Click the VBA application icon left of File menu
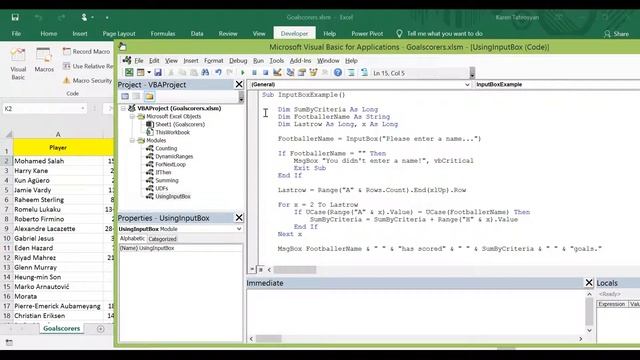The image size is (640, 360). pyautogui.click(x=127, y=60)
